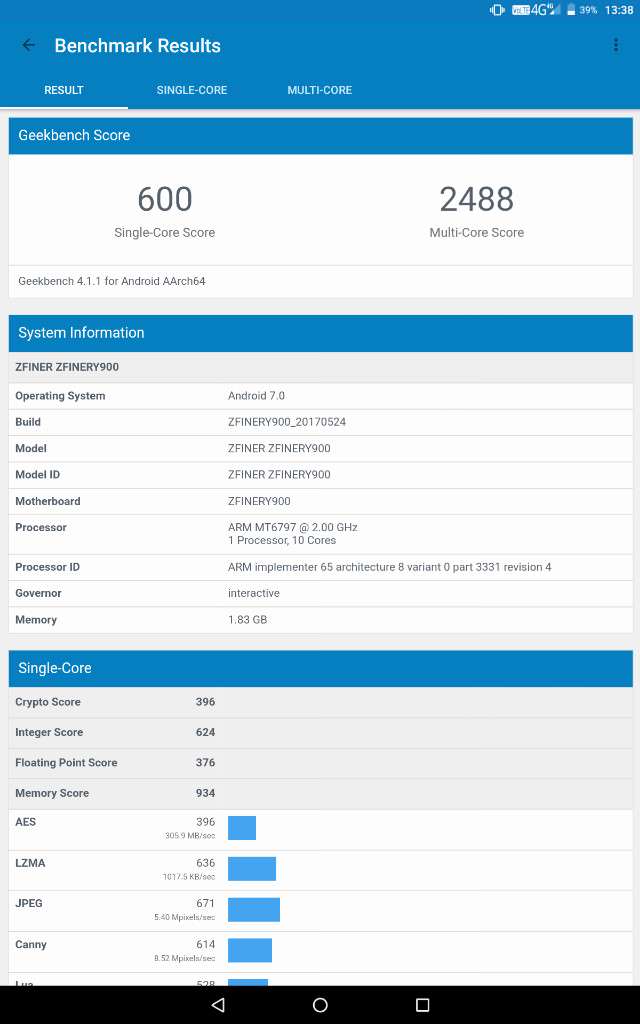
Task: Tap the JPEG score 671
Action: (205, 904)
